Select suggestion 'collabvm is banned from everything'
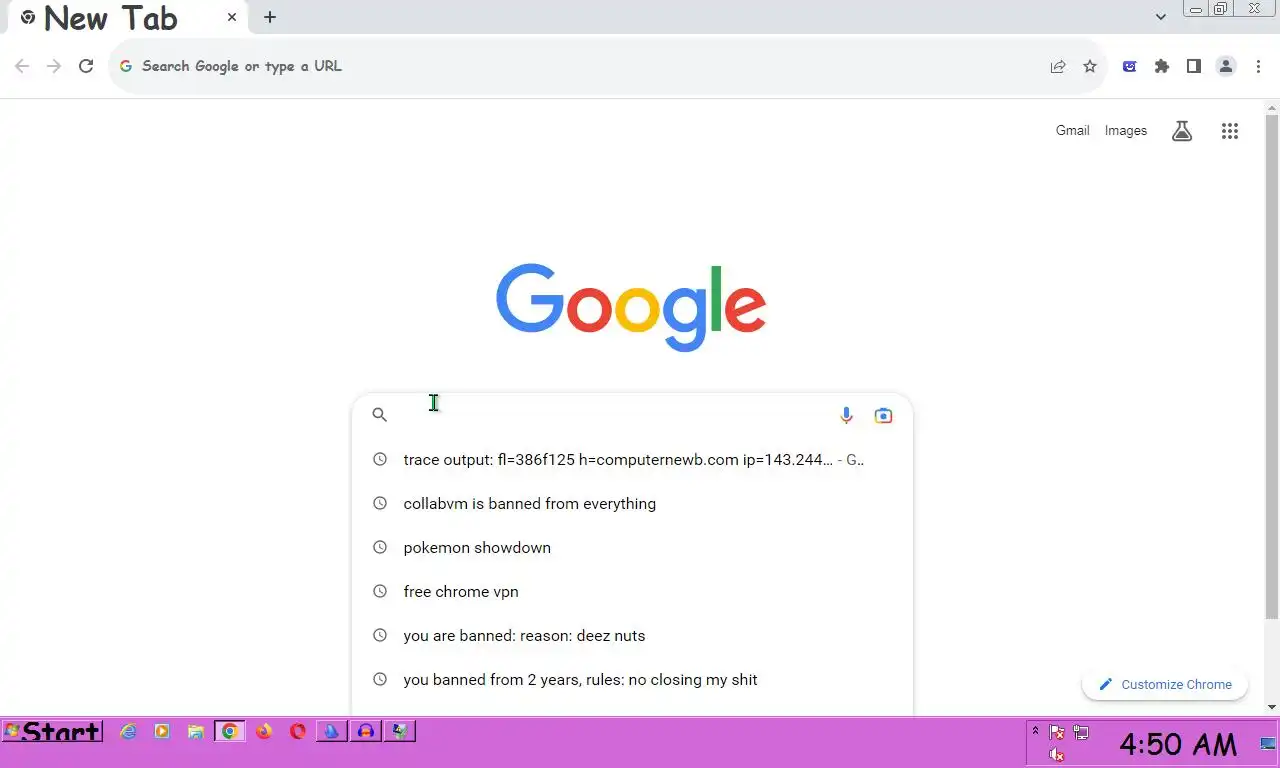This screenshot has height=768, width=1280. coord(632,504)
